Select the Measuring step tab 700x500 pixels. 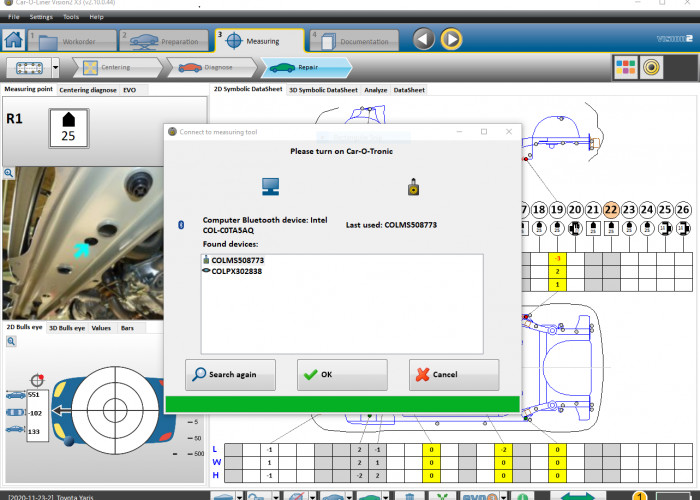tap(259, 41)
